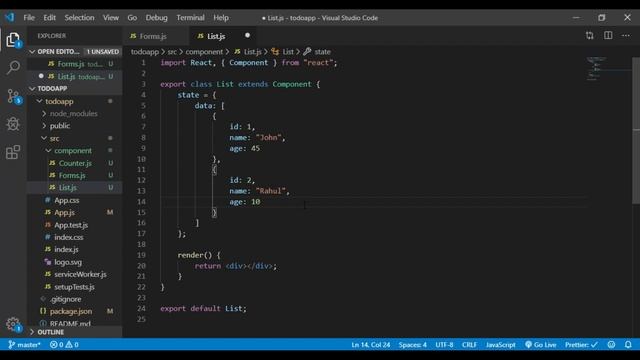The height and width of the screenshot is (360, 640).
Task: Collapse the todoapp folder
Action: coord(39,101)
